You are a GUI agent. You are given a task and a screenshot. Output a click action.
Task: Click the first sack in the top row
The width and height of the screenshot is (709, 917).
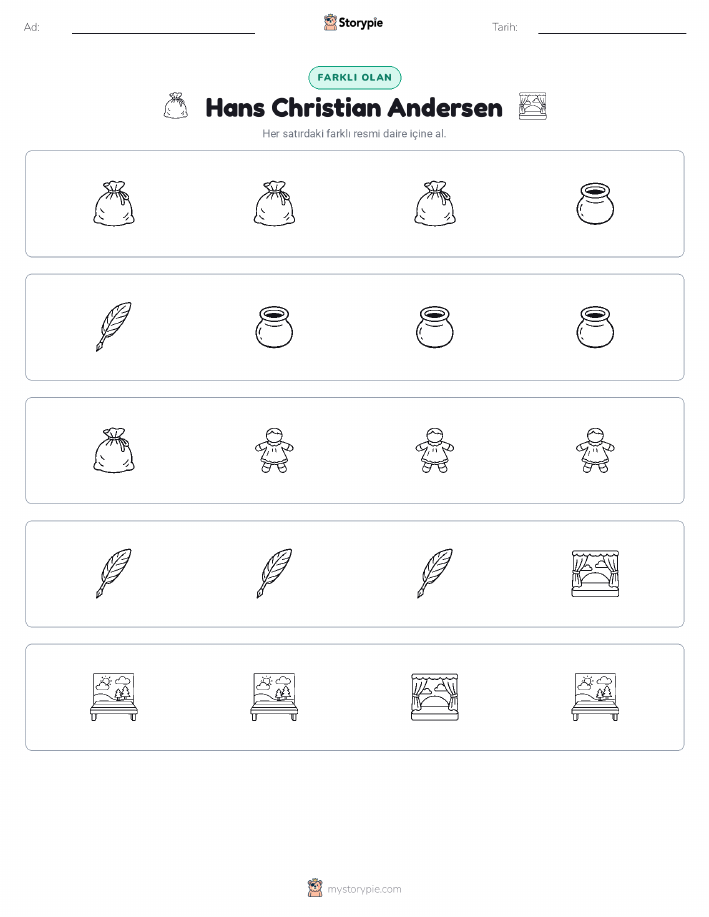[114, 203]
